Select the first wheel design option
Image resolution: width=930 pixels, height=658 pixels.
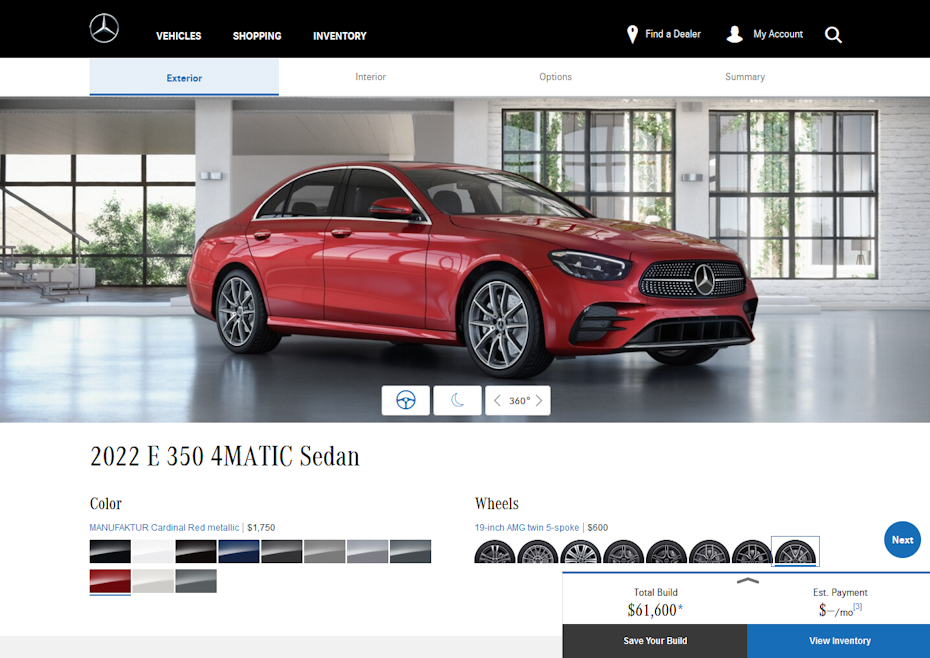coord(494,551)
